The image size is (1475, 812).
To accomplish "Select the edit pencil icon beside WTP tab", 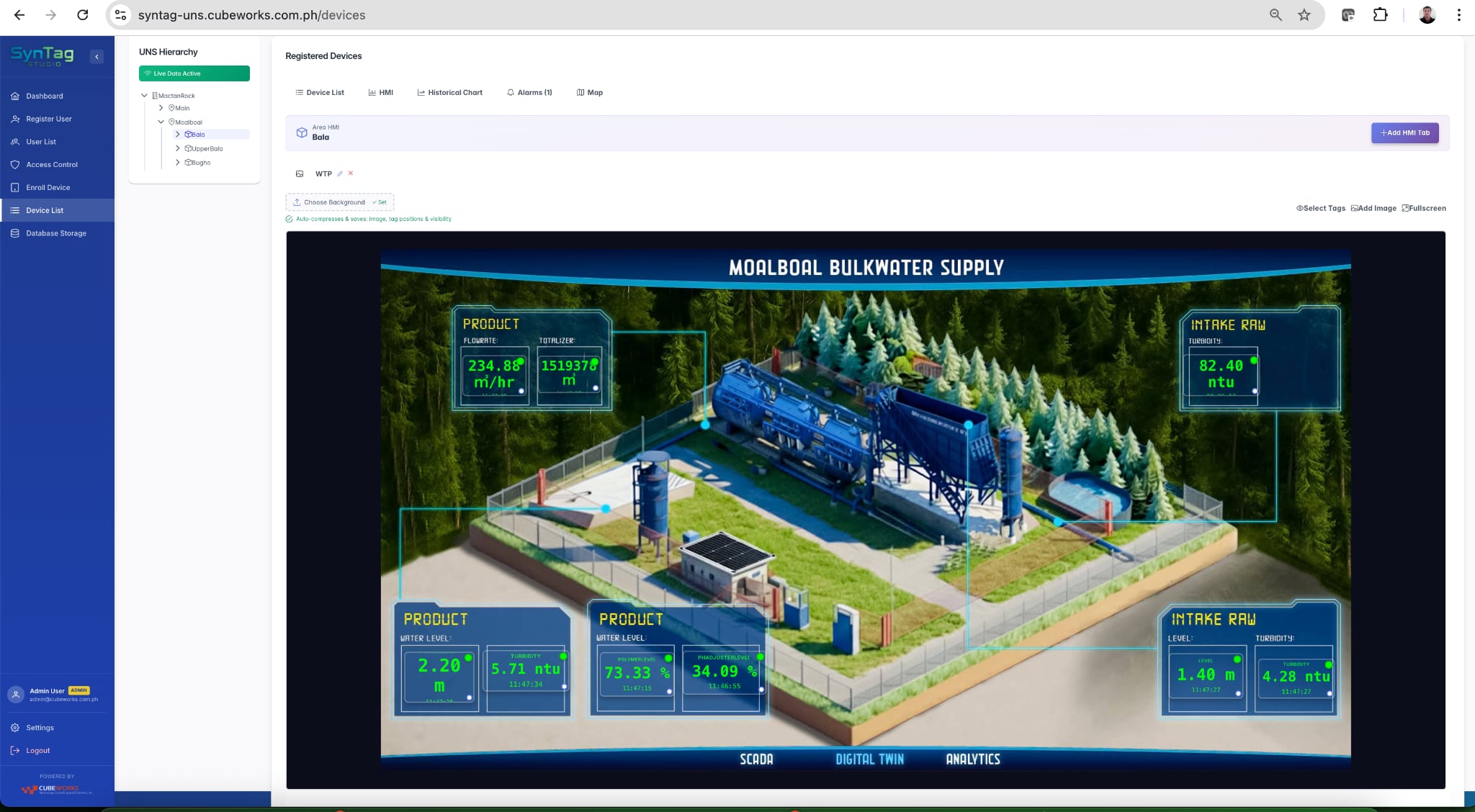I will click(340, 173).
